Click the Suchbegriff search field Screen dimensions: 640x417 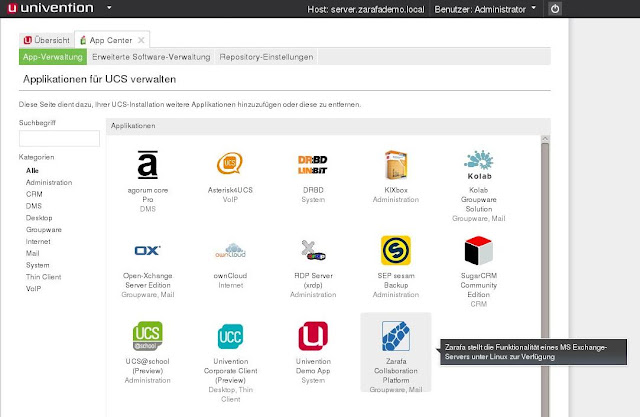(59, 138)
